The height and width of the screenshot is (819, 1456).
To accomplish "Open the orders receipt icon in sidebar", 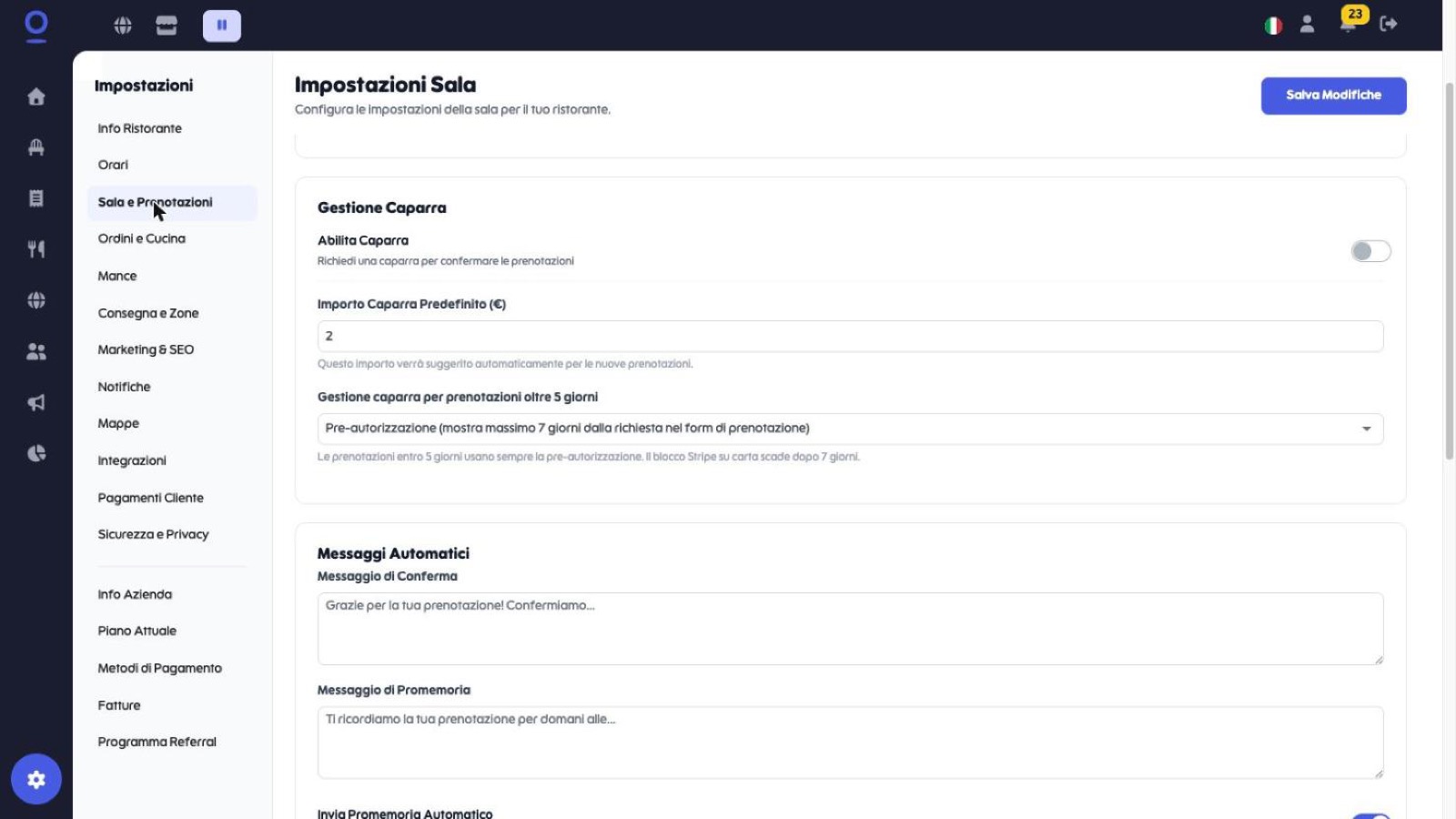I will [x=36, y=198].
